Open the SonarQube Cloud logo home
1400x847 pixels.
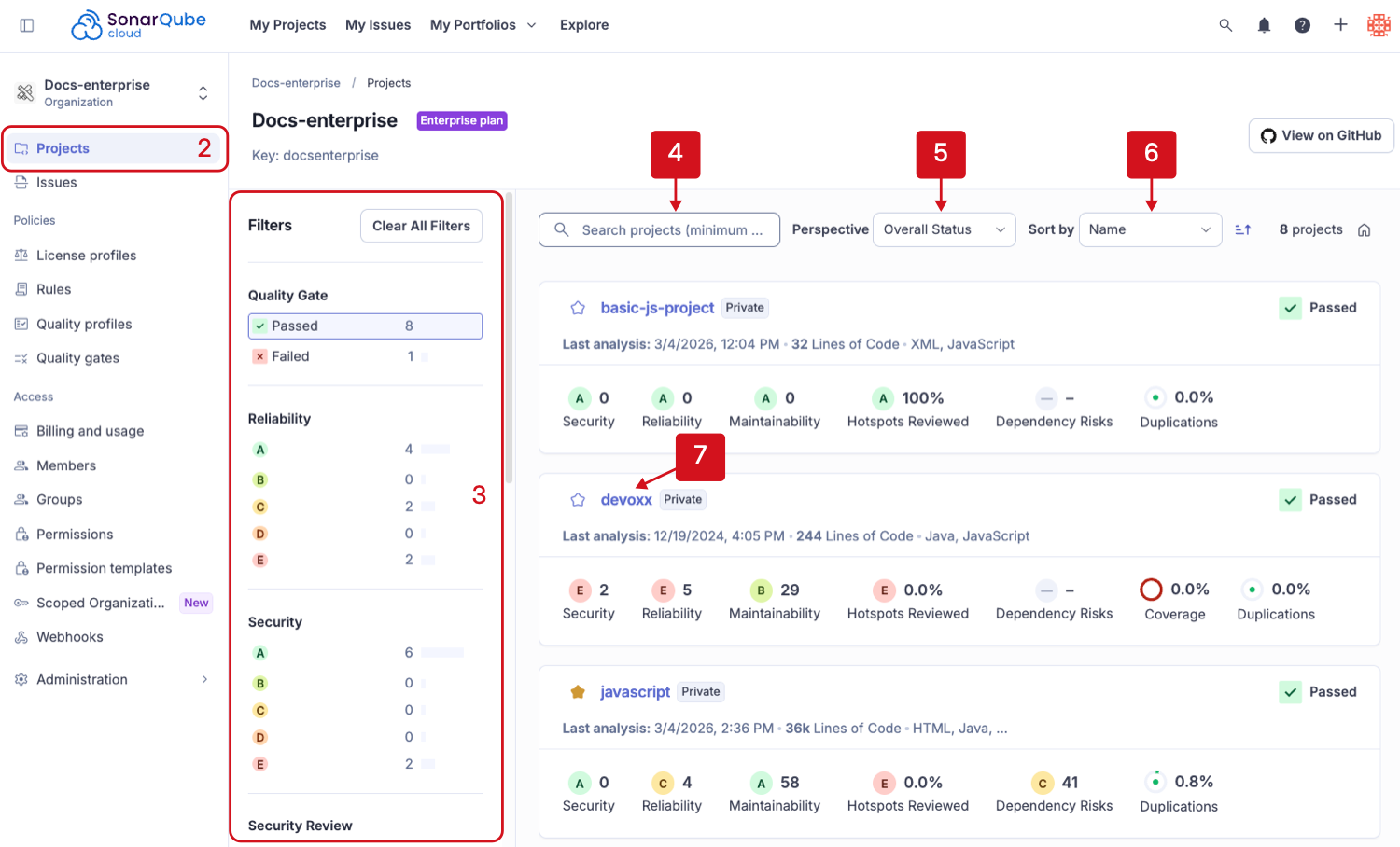pyautogui.click(x=139, y=25)
